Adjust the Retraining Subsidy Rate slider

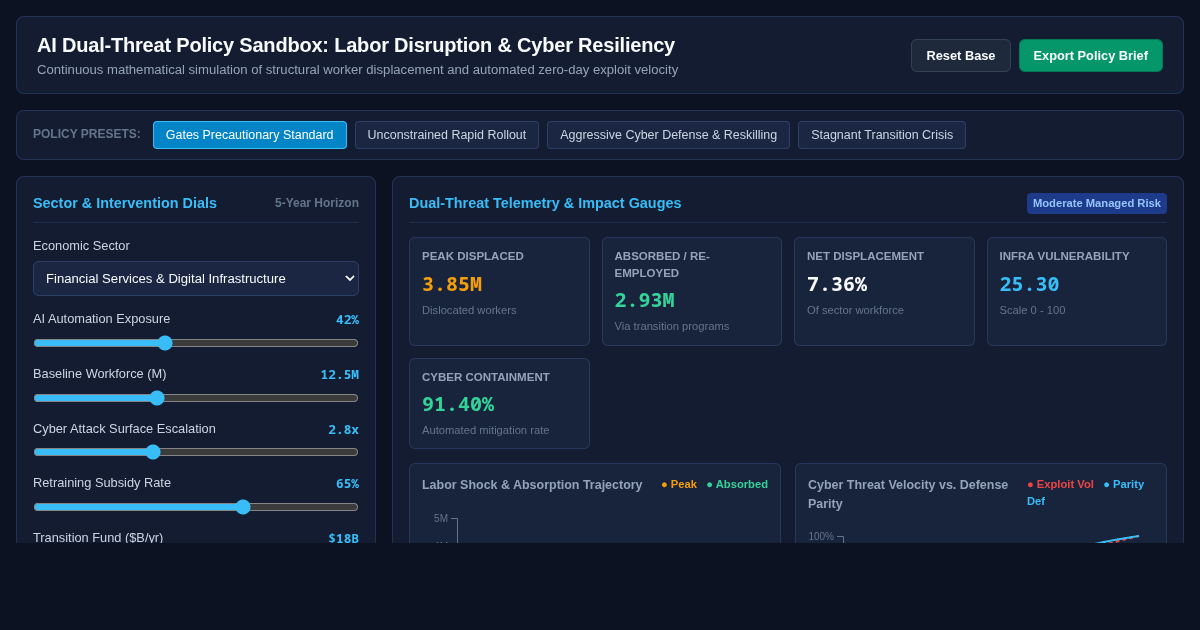pyautogui.click(x=196, y=507)
